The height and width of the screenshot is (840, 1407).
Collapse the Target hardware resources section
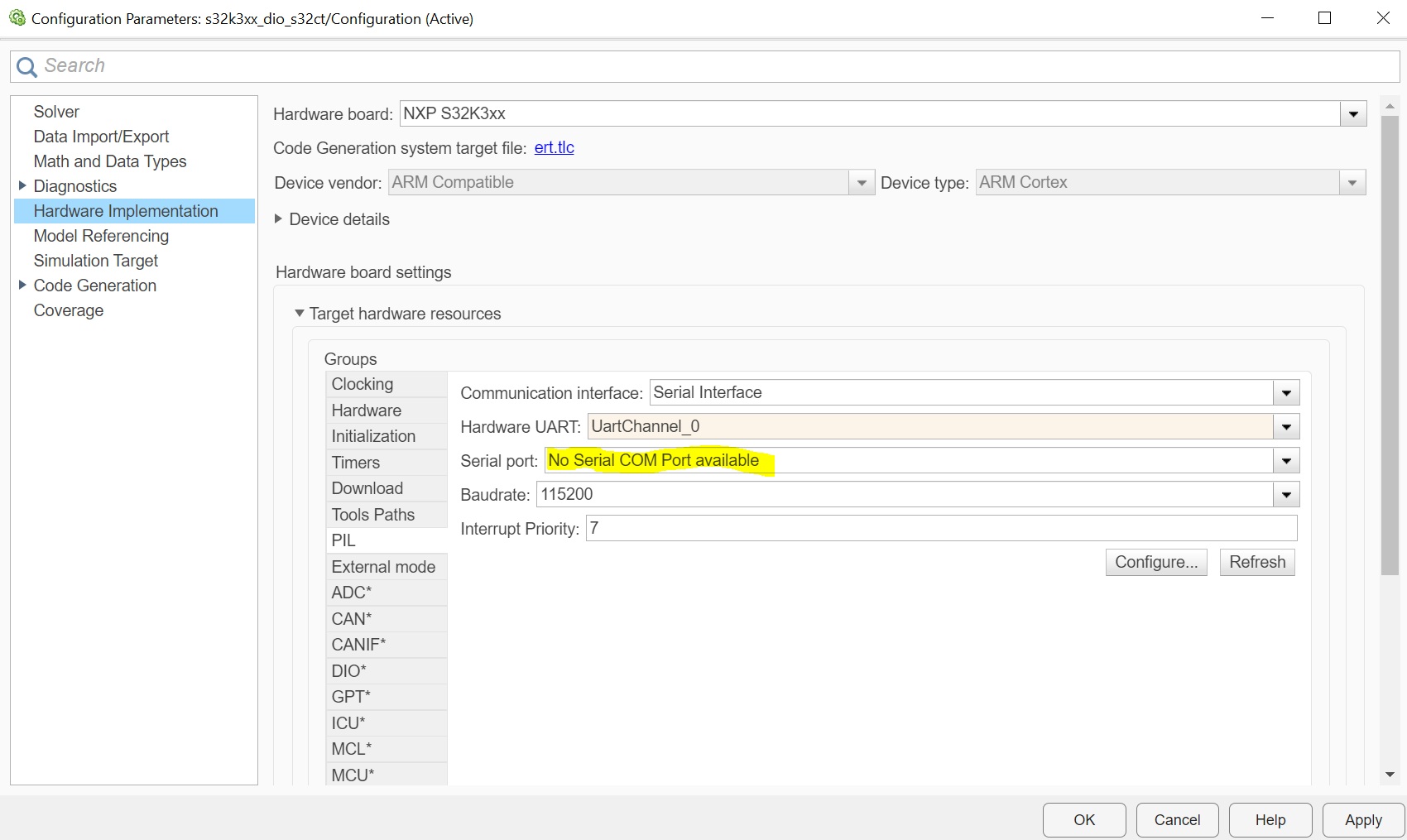300,313
